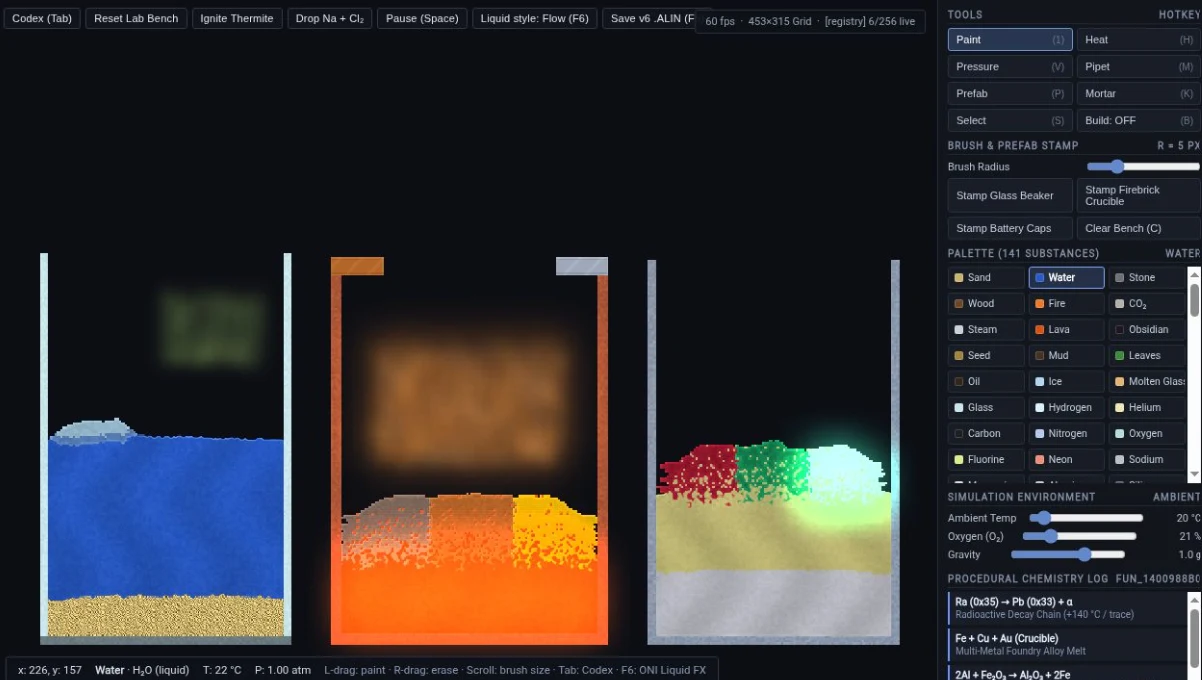The width and height of the screenshot is (1202, 680).
Task: Ignite the thermite reaction
Action: 237,18
